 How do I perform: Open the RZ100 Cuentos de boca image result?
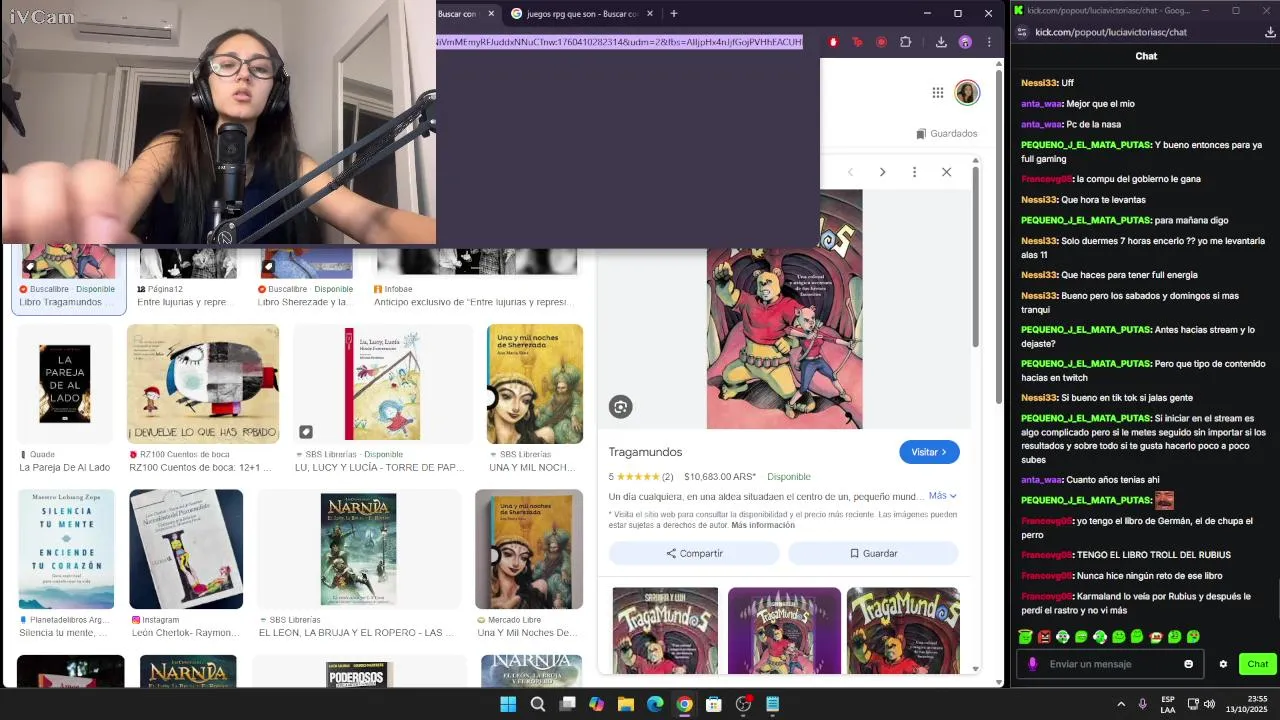202,384
